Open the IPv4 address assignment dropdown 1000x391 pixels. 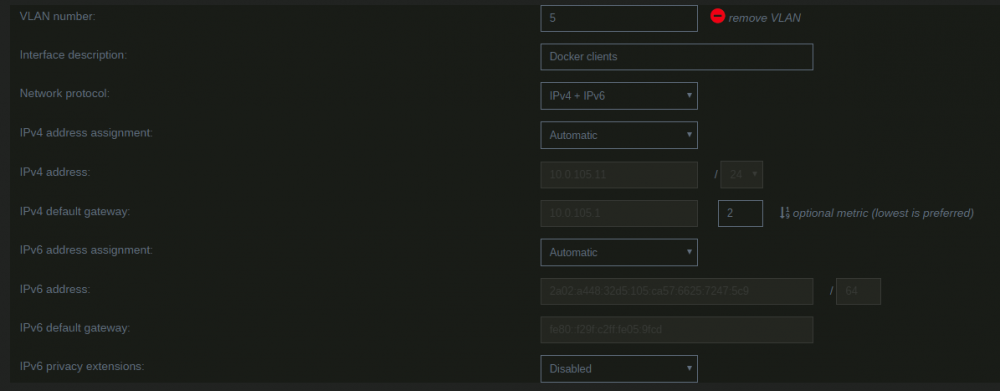619,135
